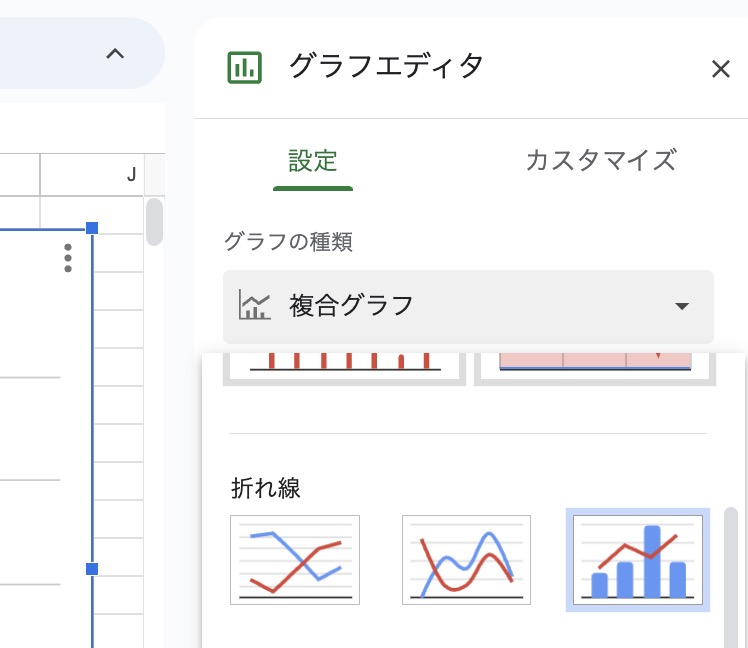
Task: Click the dropdown arrow in chart type field
Action: click(682, 306)
